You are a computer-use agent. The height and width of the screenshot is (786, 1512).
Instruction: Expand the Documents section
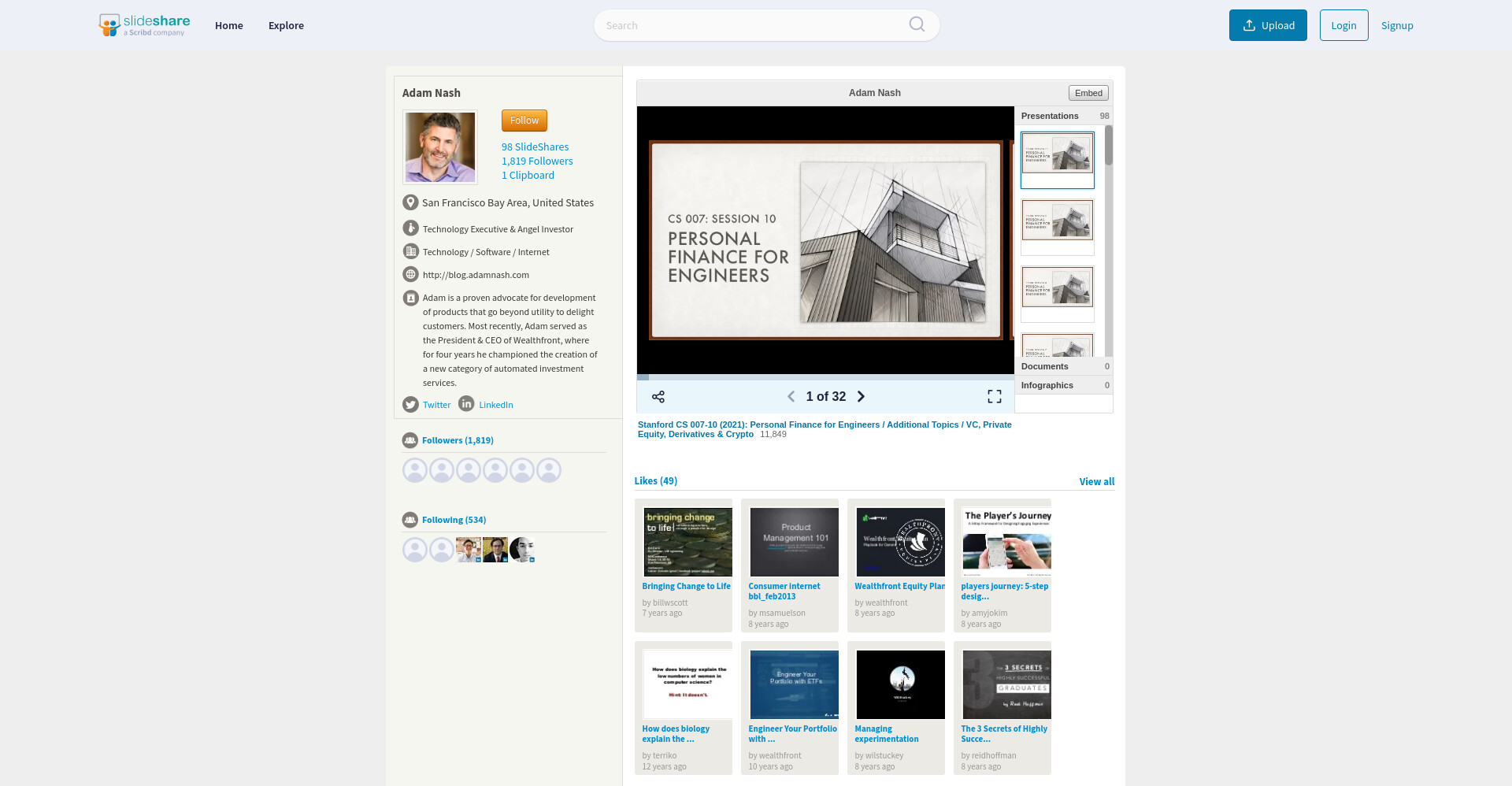click(x=1064, y=366)
